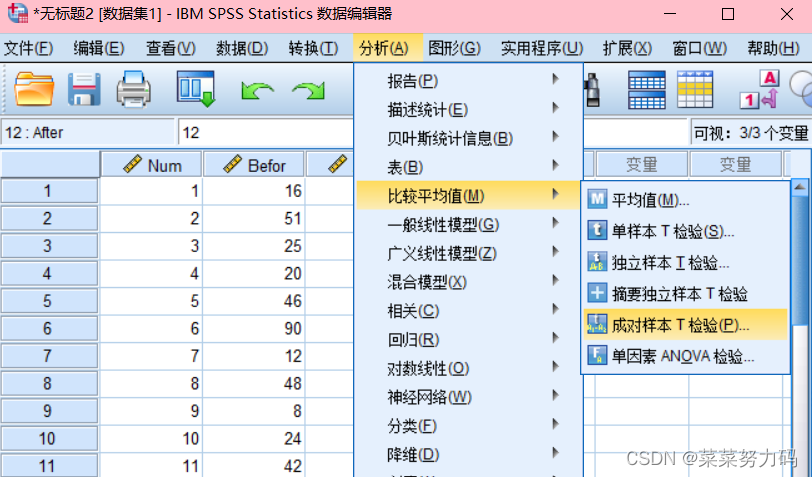Open the 数据(D) menu
Screen dimensions: 812x477
pos(242,48)
